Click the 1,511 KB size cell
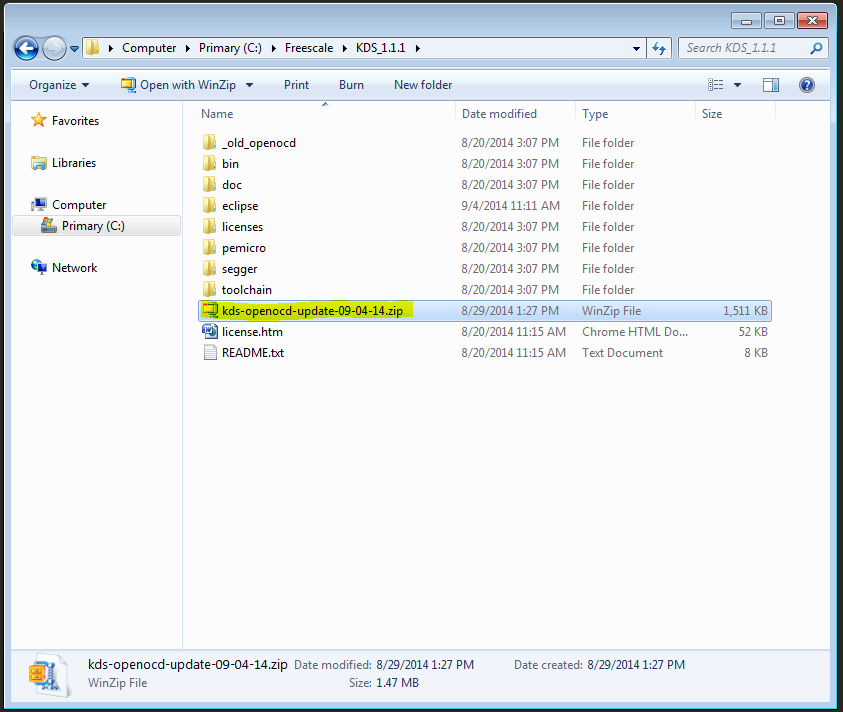The height and width of the screenshot is (712, 843). click(745, 311)
